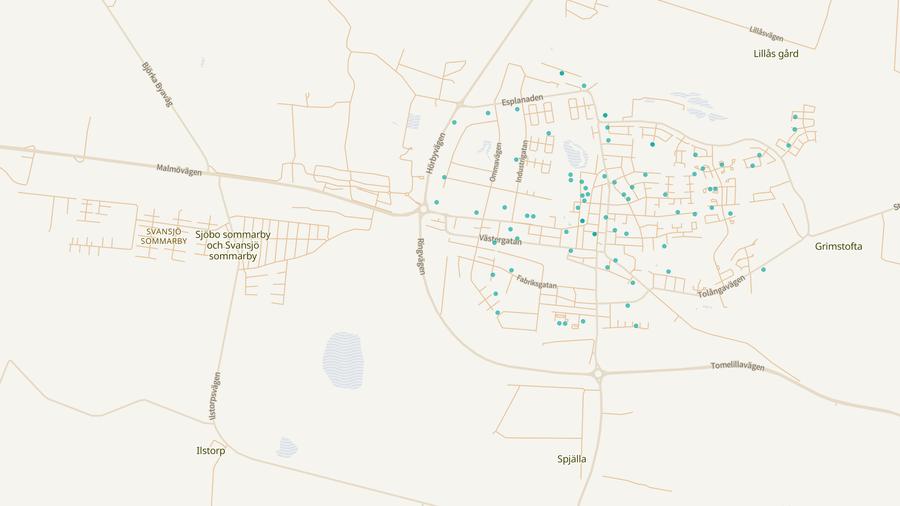
Task: Click the roundabout at Malmövägen and Ringvägen
Action: (424, 208)
